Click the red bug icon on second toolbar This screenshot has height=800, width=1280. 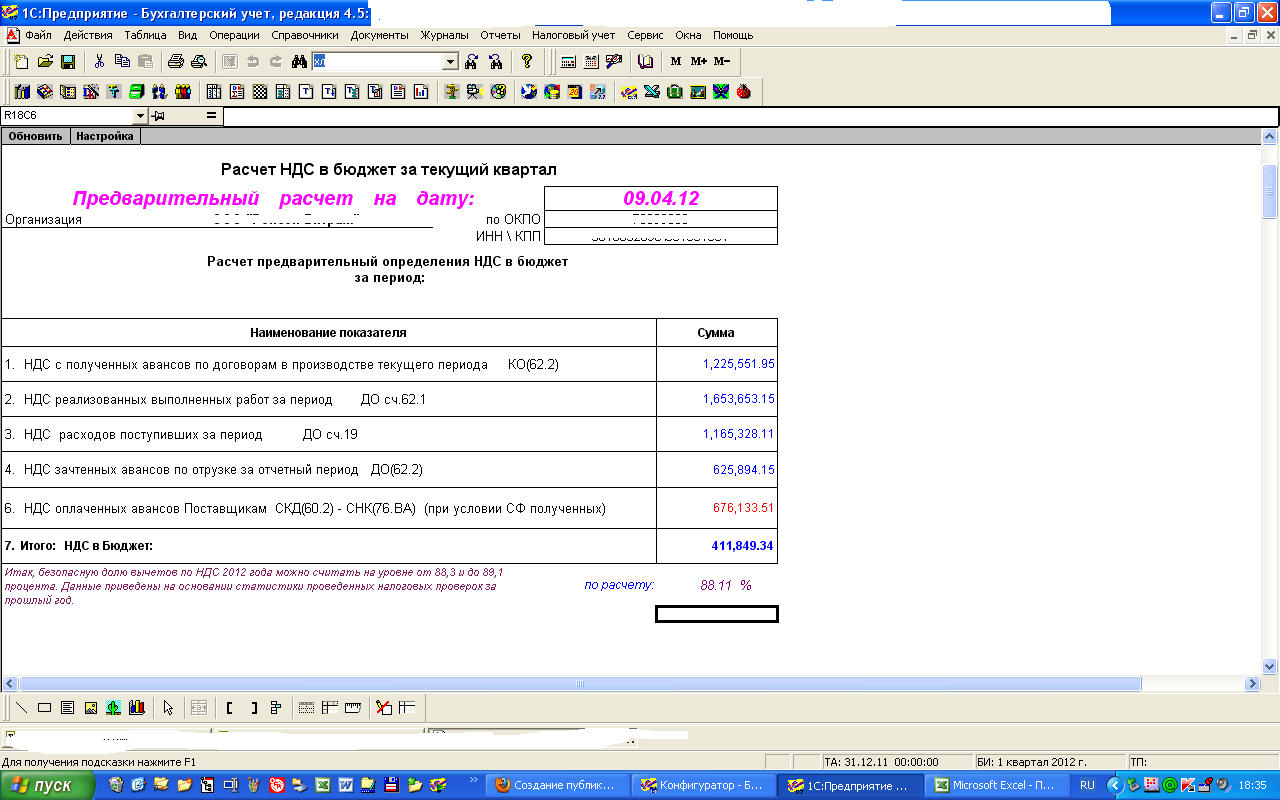coord(743,92)
